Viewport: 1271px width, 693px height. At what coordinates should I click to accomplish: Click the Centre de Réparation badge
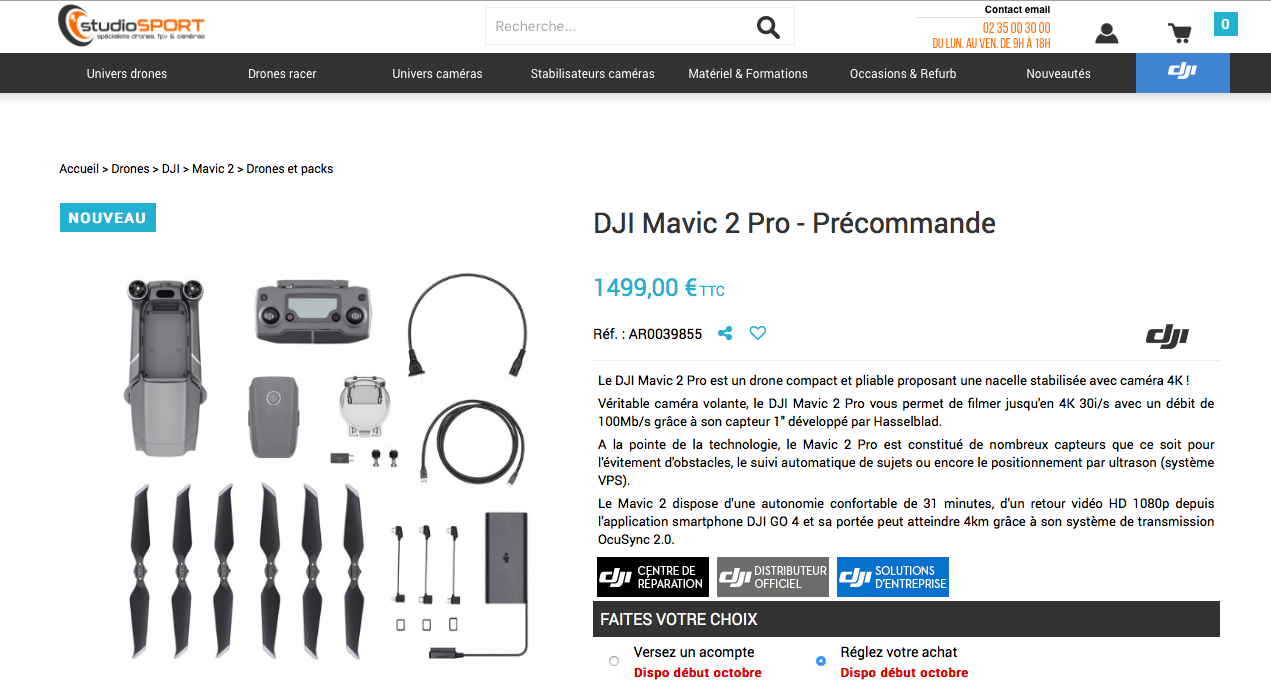[x=652, y=577]
